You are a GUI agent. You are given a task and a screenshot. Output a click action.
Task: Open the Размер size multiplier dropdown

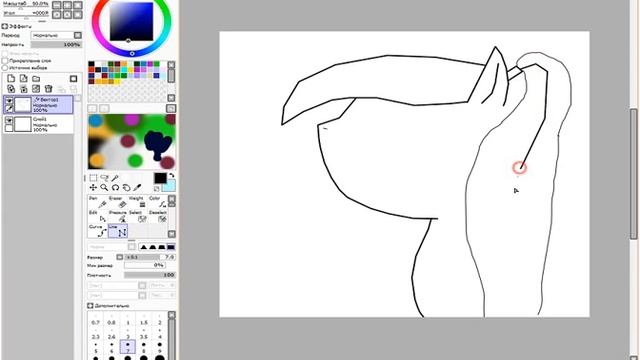[x=120, y=257]
